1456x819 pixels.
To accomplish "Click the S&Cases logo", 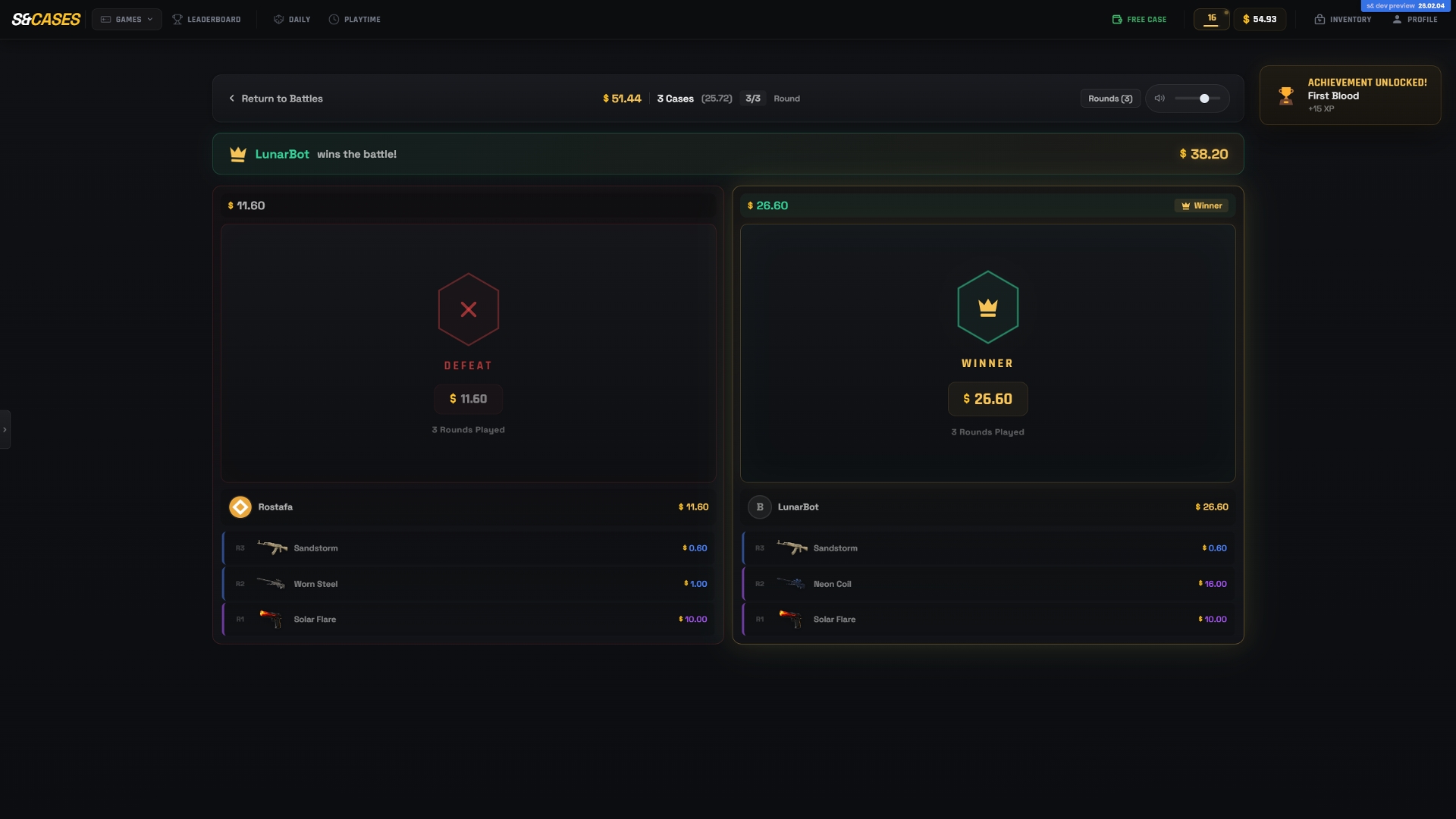I will tap(46, 19).
